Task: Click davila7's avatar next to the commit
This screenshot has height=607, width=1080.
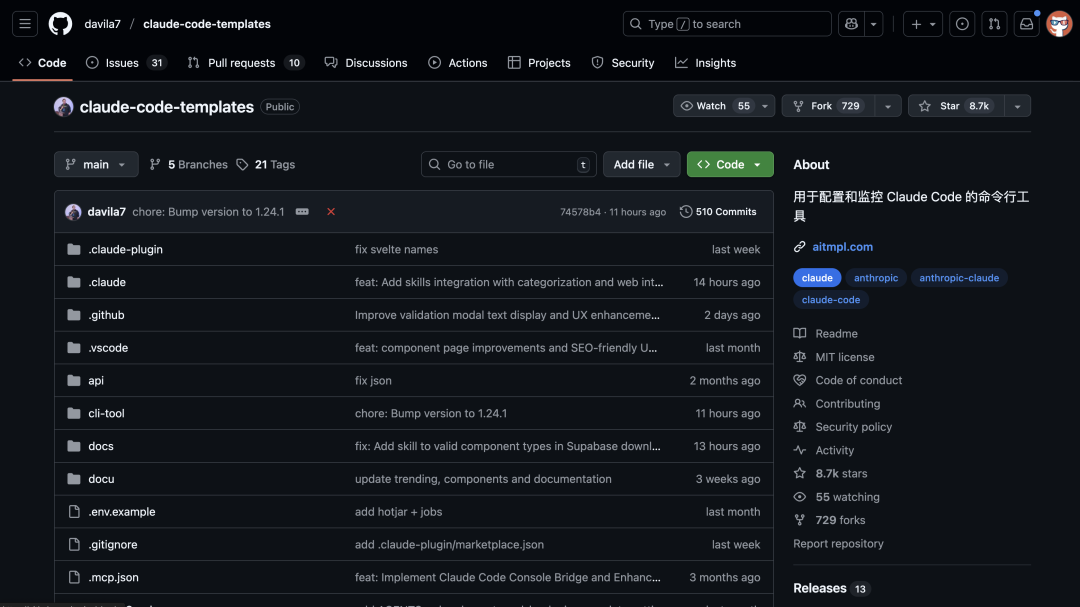Action: click(73, 211)
